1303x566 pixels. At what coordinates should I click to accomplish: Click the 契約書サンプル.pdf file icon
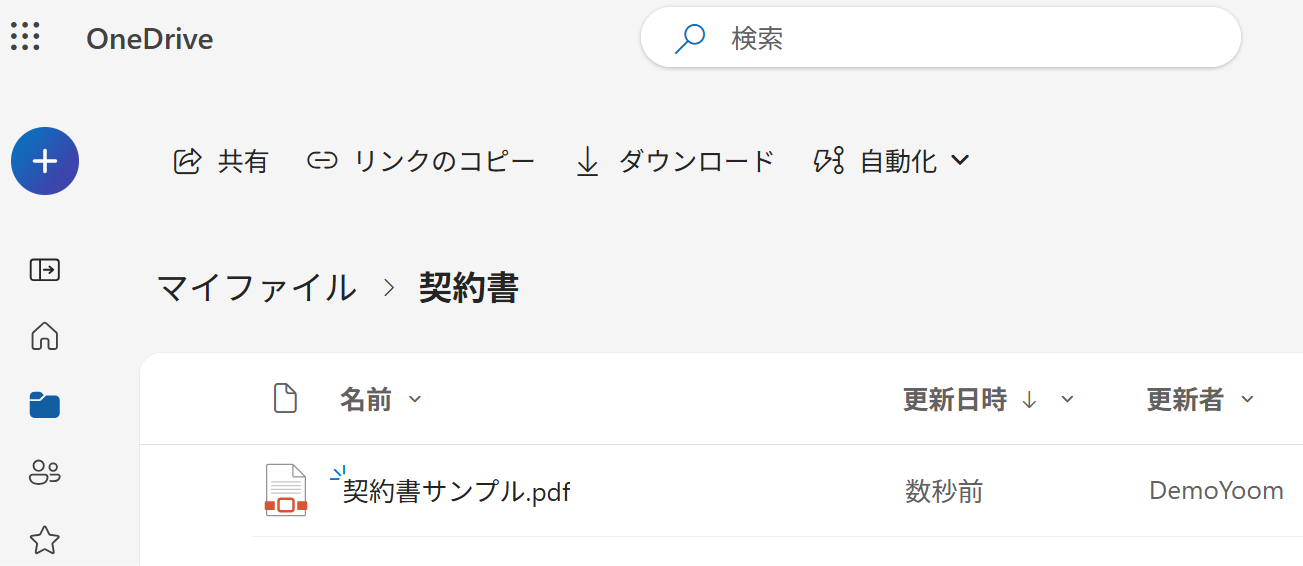tap(286, 490)
